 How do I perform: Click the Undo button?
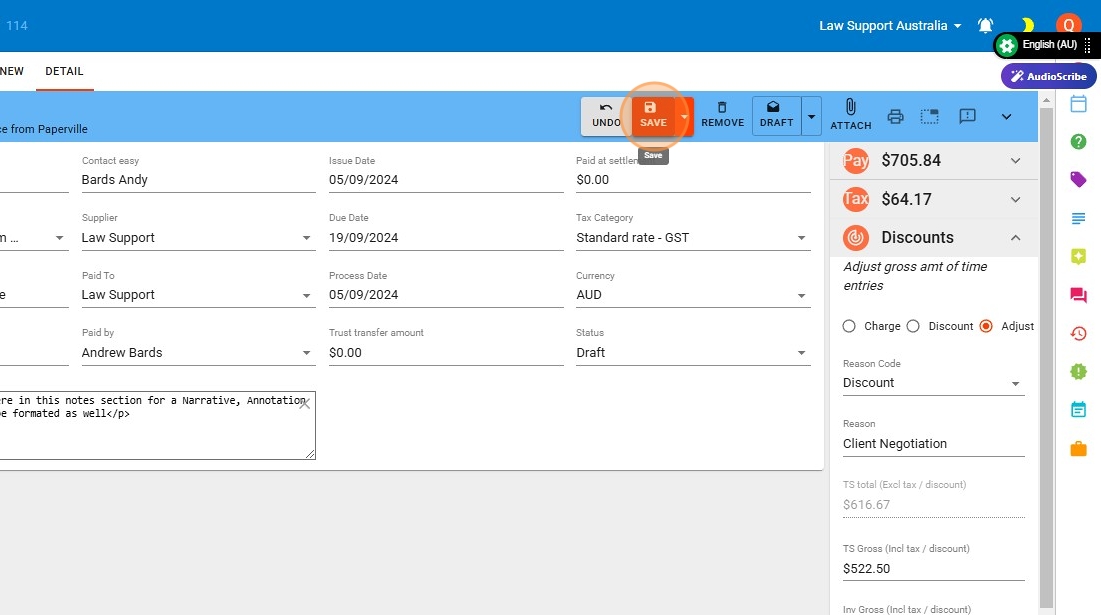pyautogui.click(x=606, y=115)
